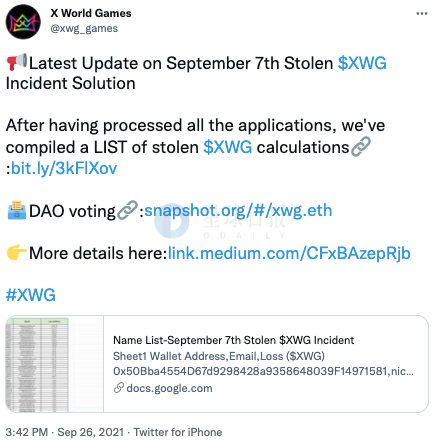Viewport: 440px width, 442px height.
Task: Open the link.medium.com/CFxBAzepRjb details link
Action: [x=289, y=253]
